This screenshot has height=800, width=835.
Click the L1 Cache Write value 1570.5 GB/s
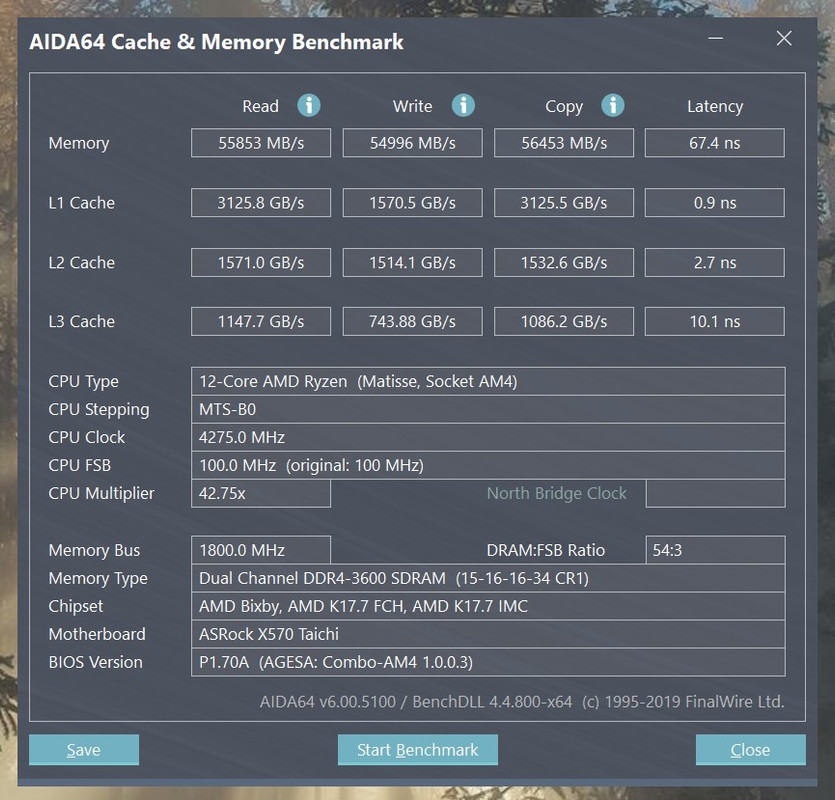[x=413, y=202]
